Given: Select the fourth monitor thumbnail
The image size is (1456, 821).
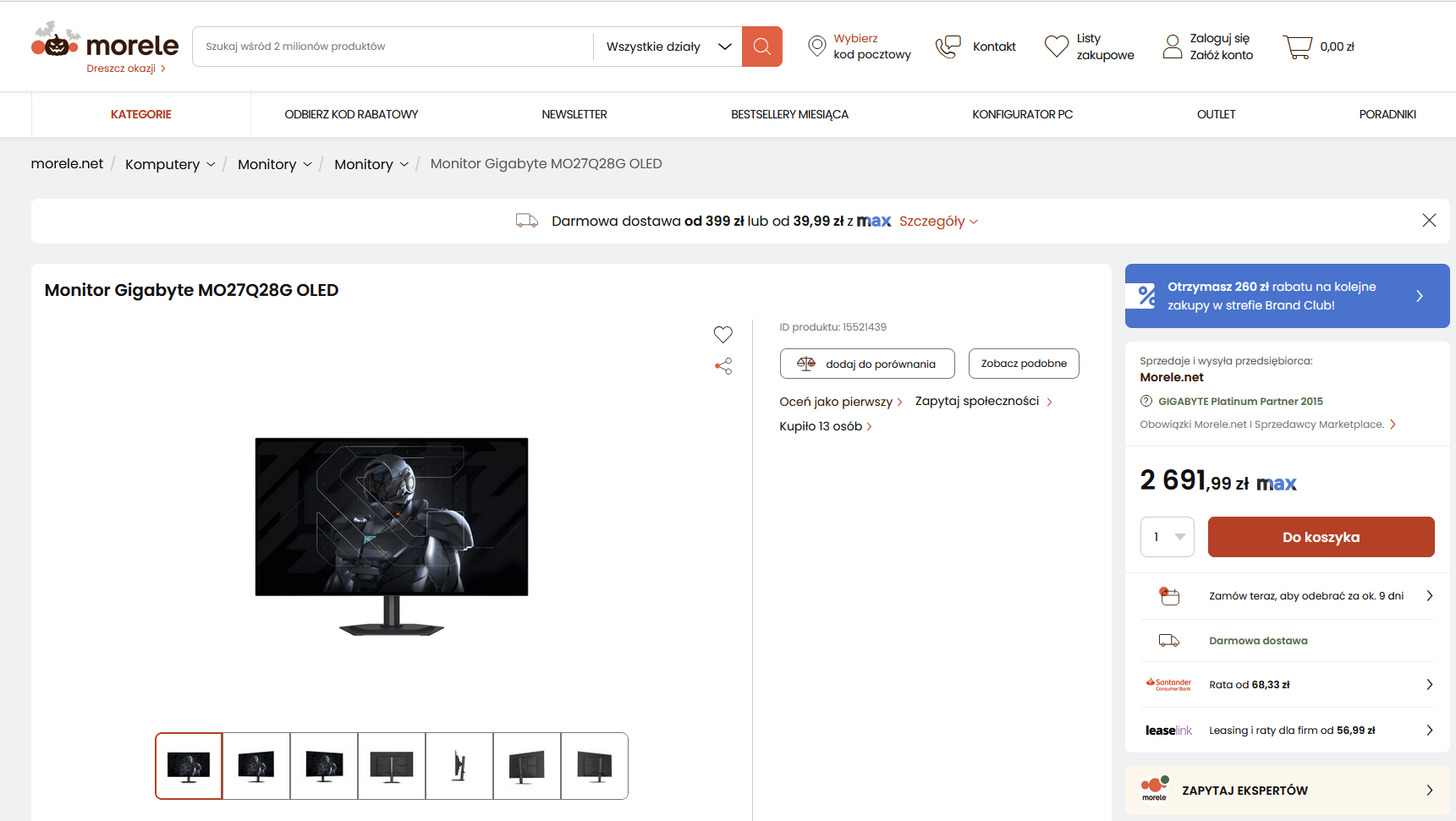Looking at the screenshot, I should (x=392, y=766).
